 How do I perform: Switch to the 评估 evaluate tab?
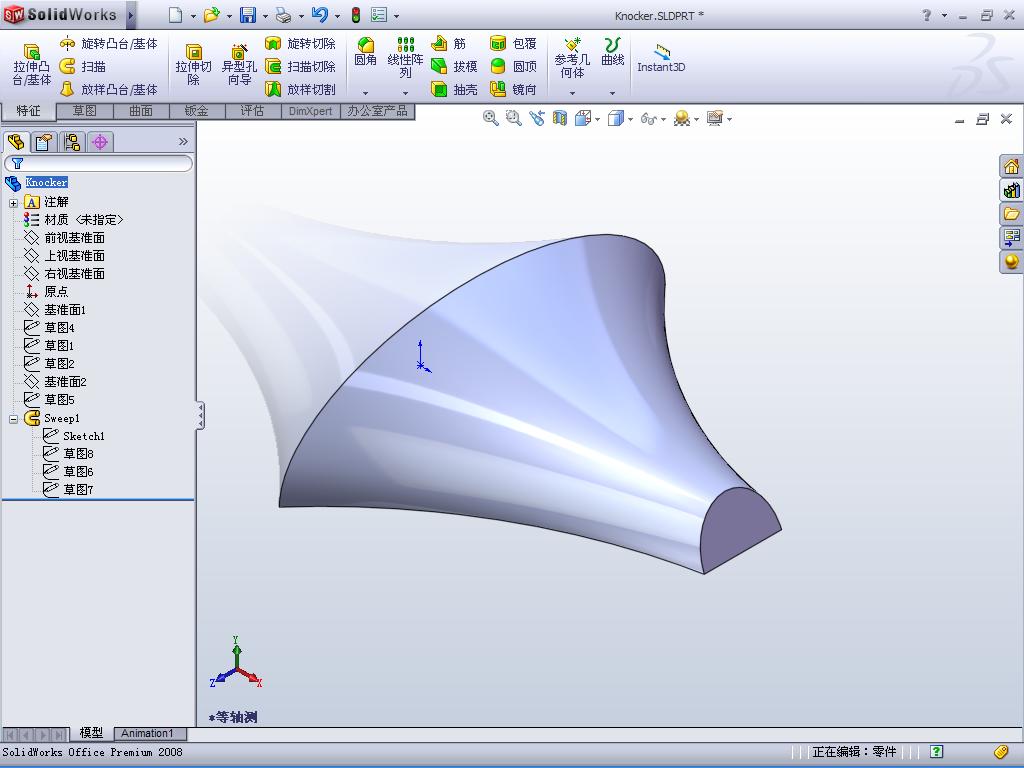(x=252, y=111)
